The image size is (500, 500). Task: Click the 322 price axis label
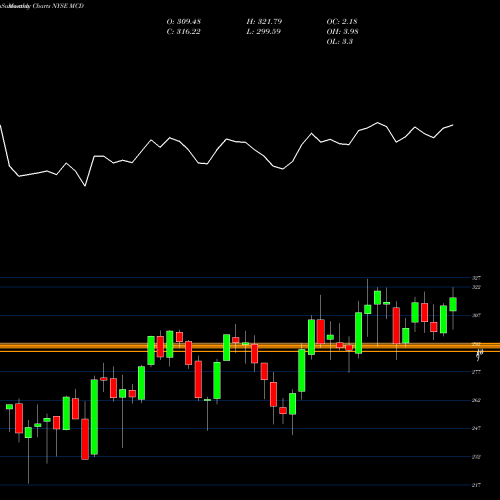[x=476, y=287]
